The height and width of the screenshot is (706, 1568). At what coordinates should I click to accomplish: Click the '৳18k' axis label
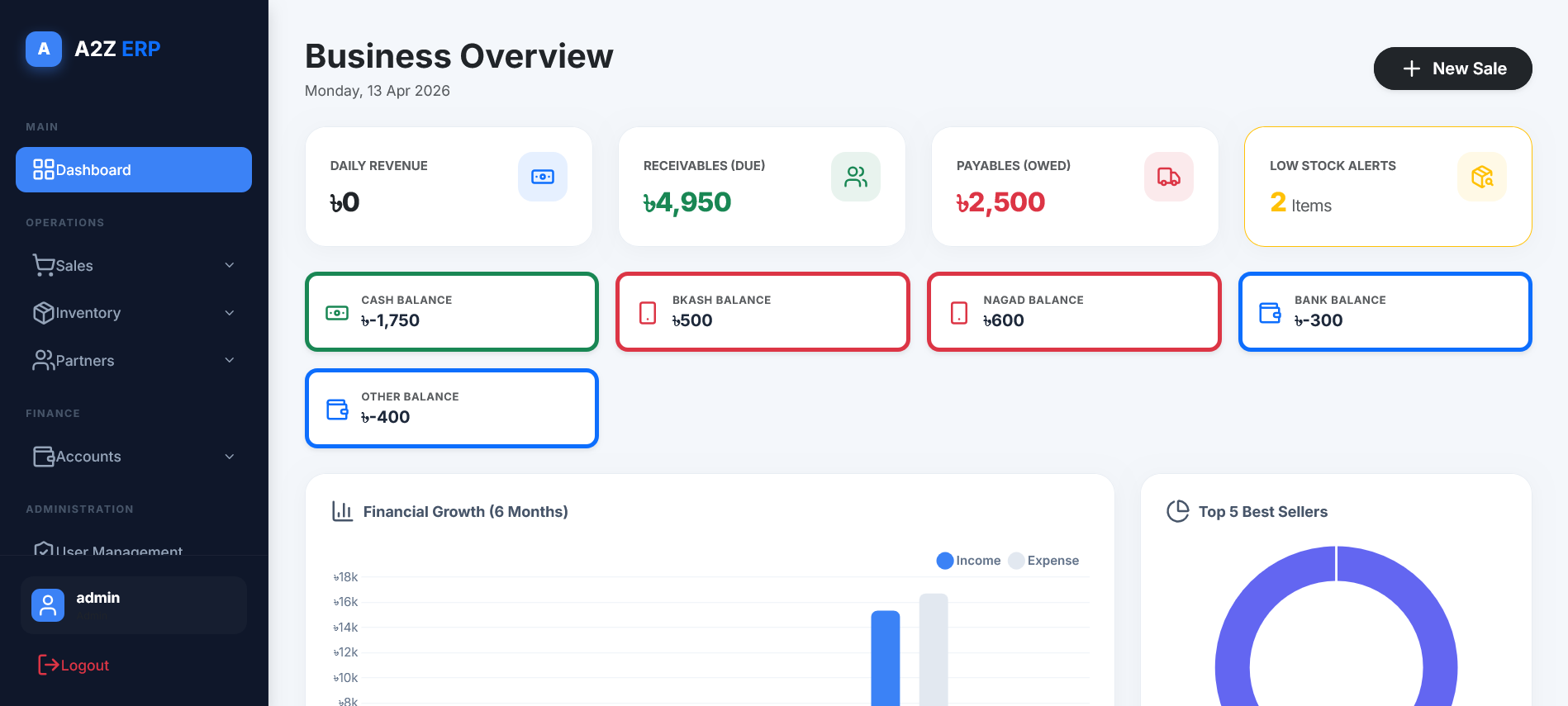(x=346, y=577)
